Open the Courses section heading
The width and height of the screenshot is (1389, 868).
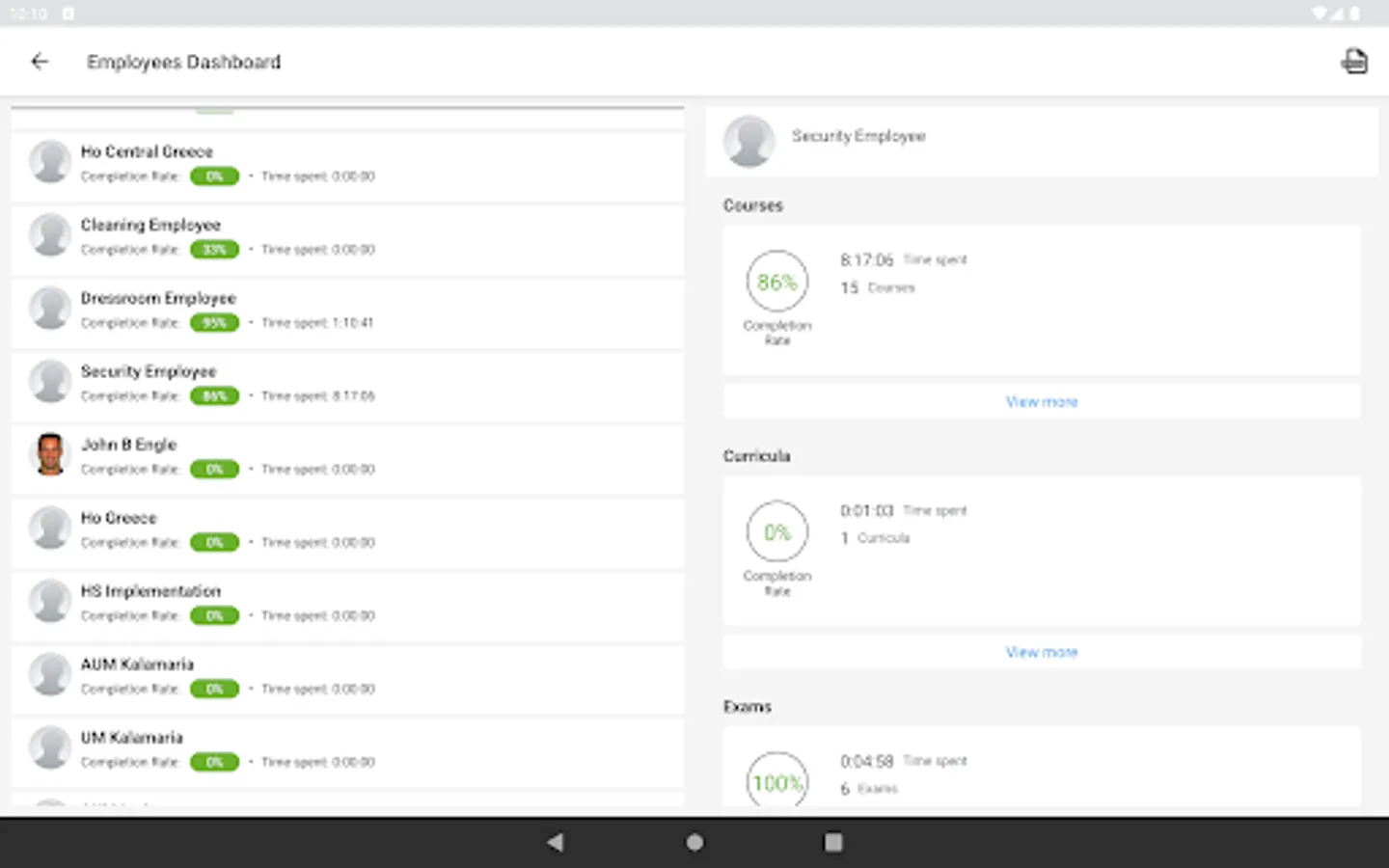tap(753, 205)
